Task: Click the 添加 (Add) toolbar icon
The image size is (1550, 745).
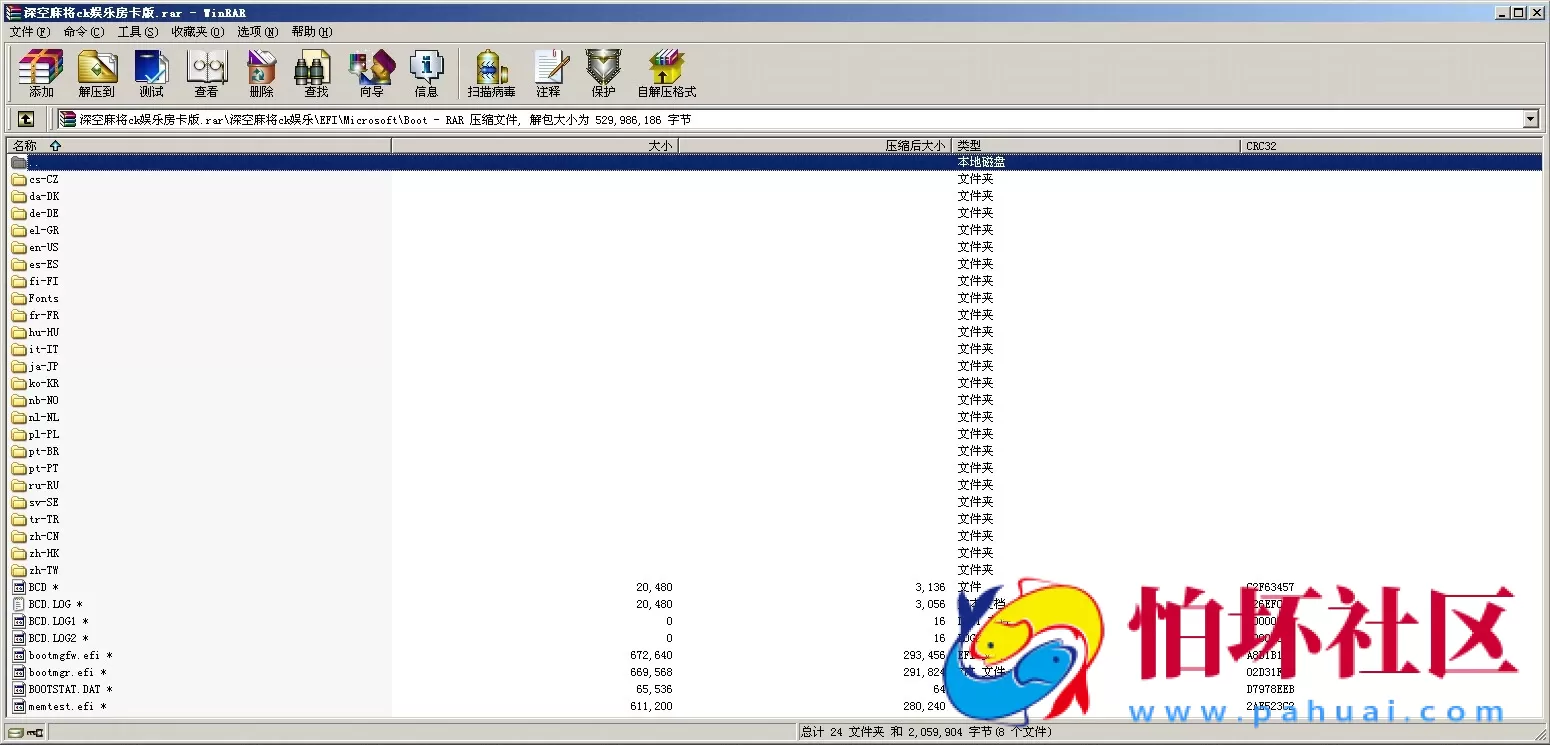Action: 41,73
